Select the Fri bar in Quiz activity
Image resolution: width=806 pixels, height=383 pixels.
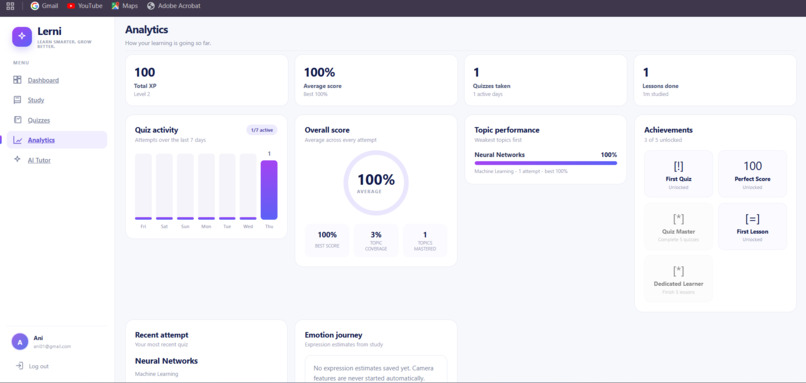pyautogui.click(x=143, y=187)
